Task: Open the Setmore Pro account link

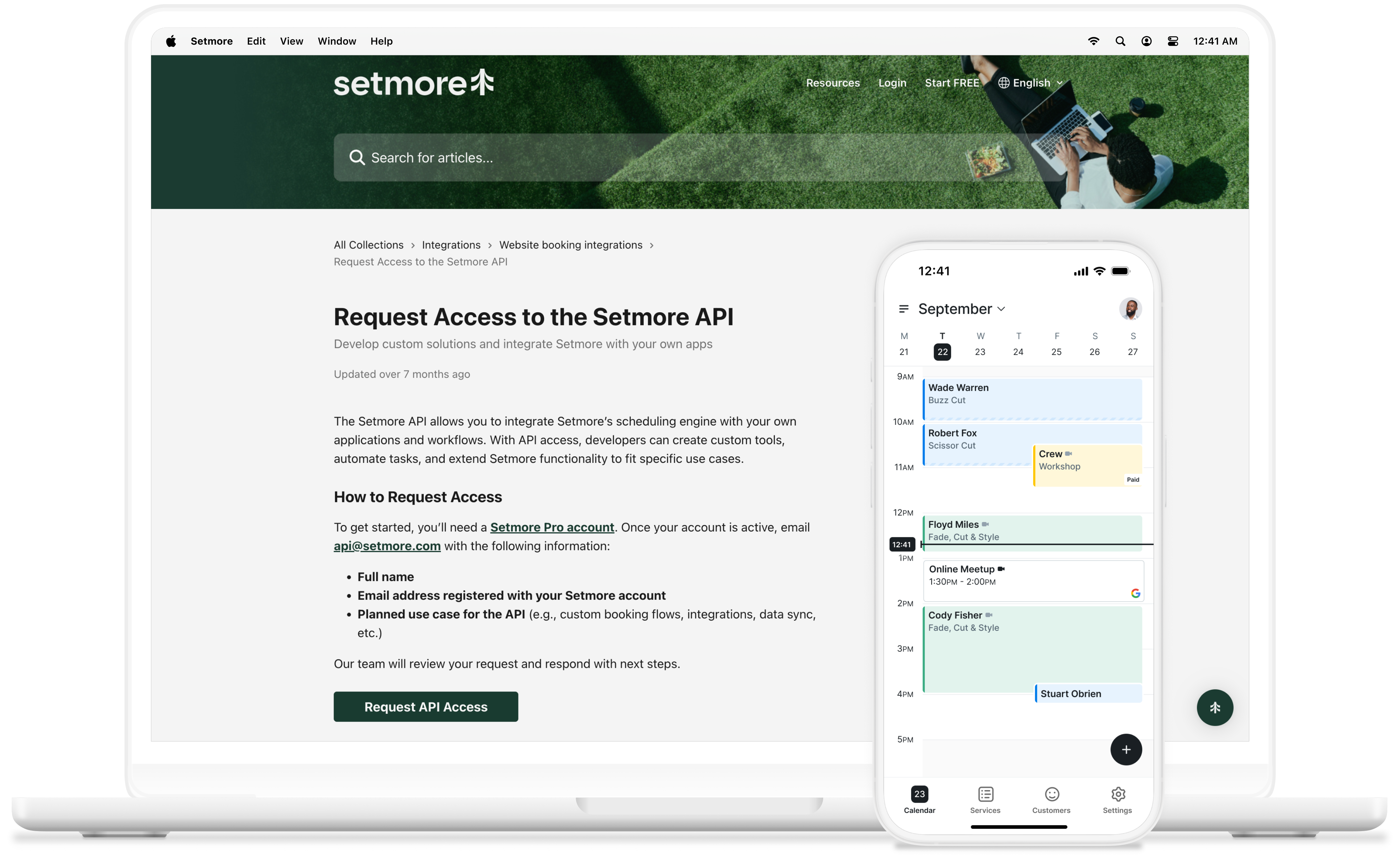Action: coord(552,527)
